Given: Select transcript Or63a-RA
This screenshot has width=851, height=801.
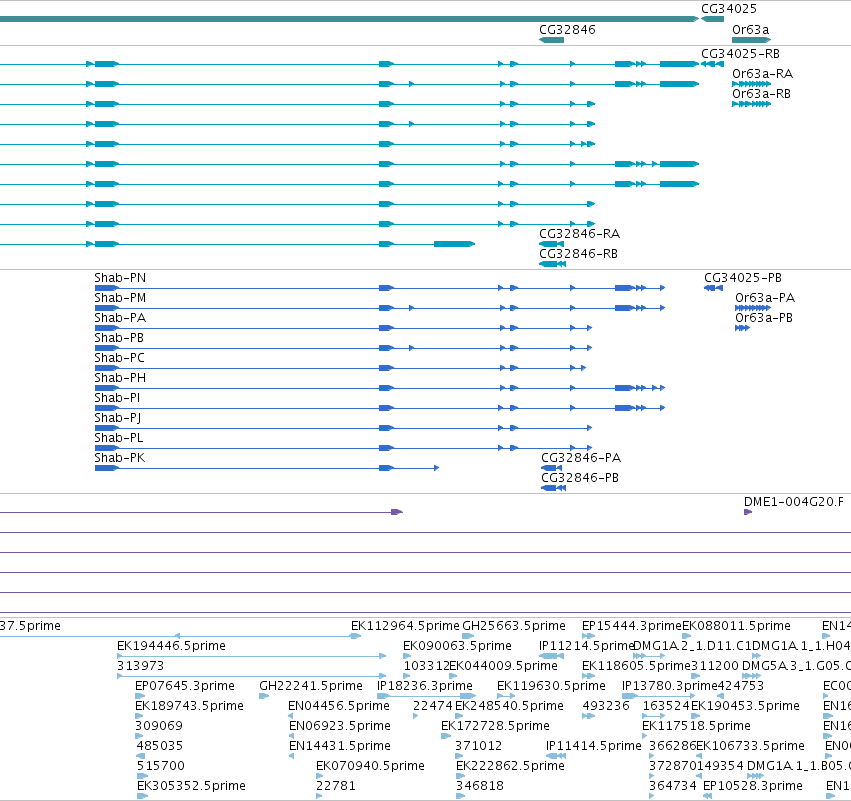Looking at the screenshot, I should (x=762, y=74).
